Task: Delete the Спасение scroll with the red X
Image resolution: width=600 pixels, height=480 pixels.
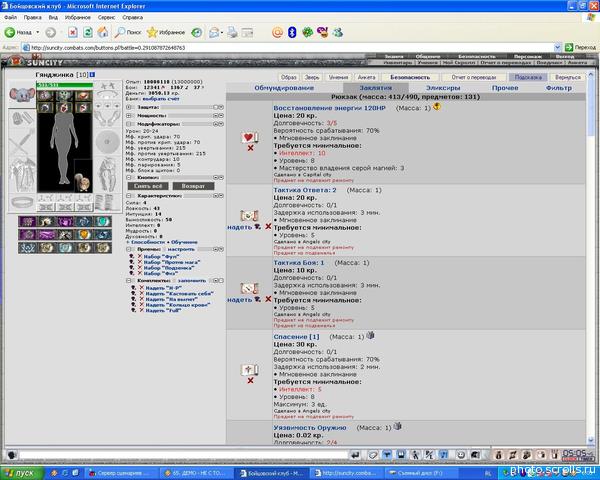Action: coord(250,380)
